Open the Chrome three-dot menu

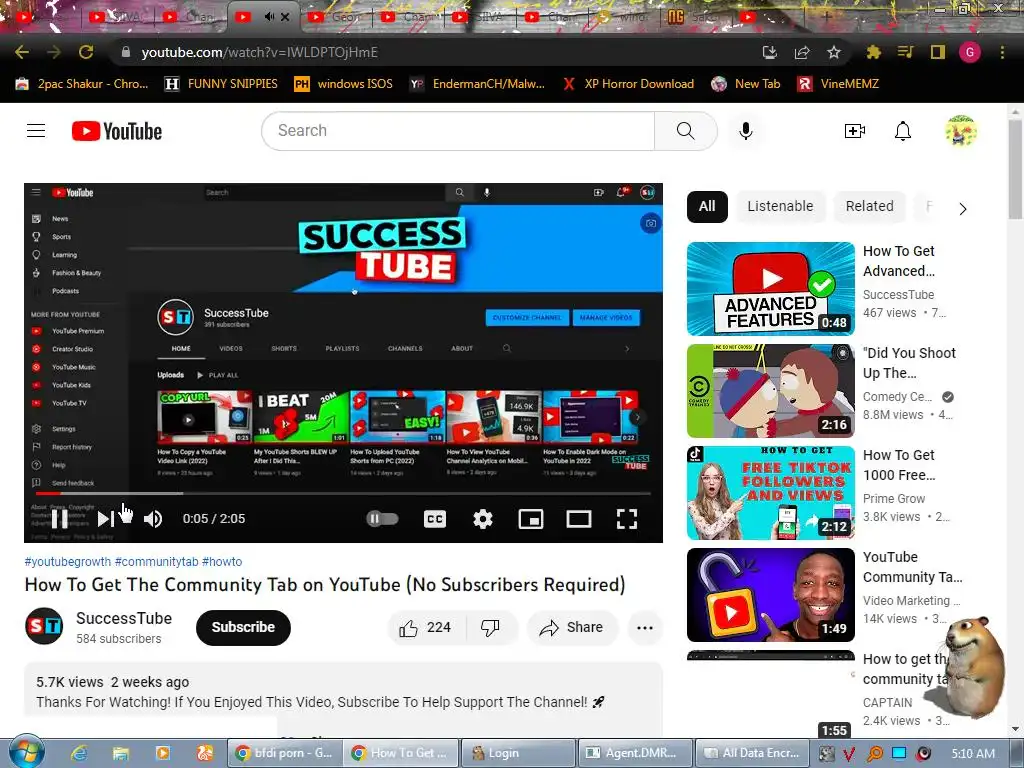(x=1002, y=52)
